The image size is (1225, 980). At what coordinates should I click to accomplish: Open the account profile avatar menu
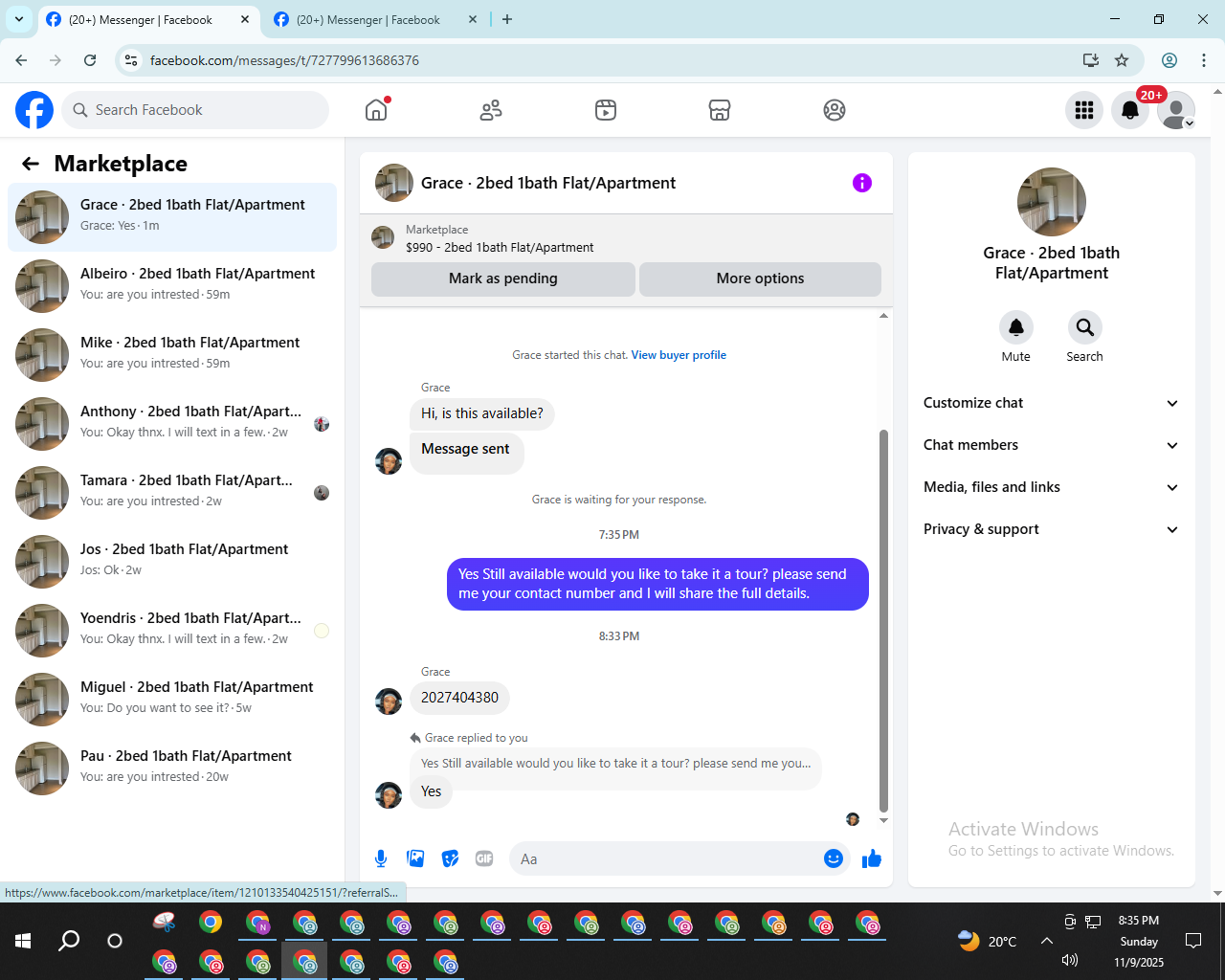click(x=1176, y=110)
